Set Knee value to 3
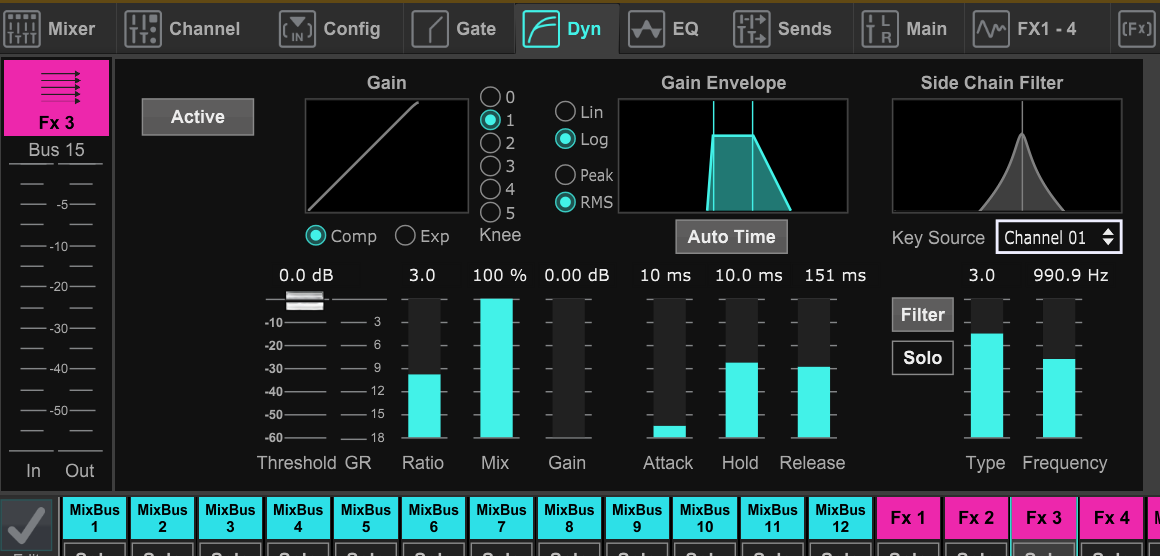This screenshot has height=556, width=1160. (490, 166)
